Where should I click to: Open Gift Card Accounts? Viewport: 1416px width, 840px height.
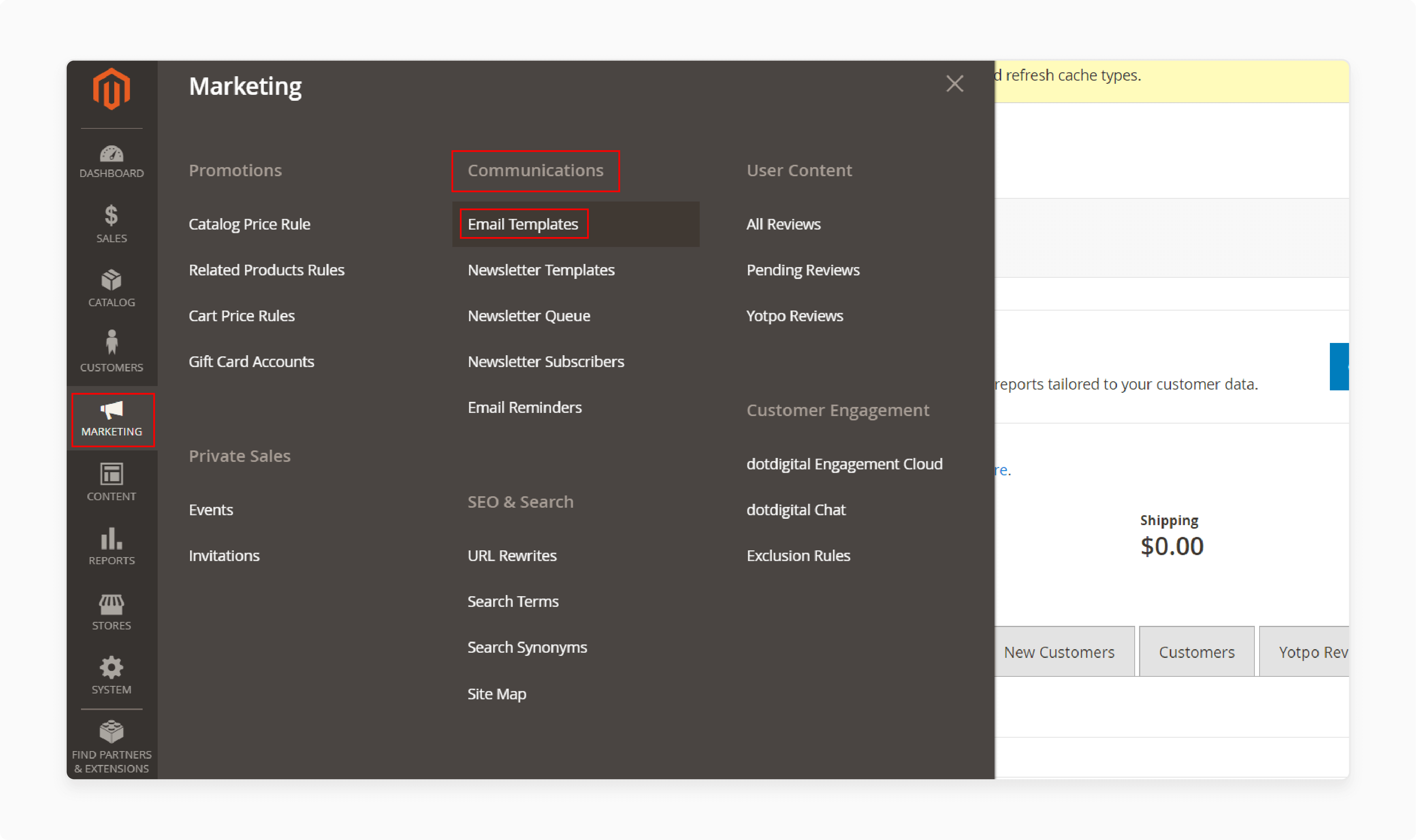point(251,362)
